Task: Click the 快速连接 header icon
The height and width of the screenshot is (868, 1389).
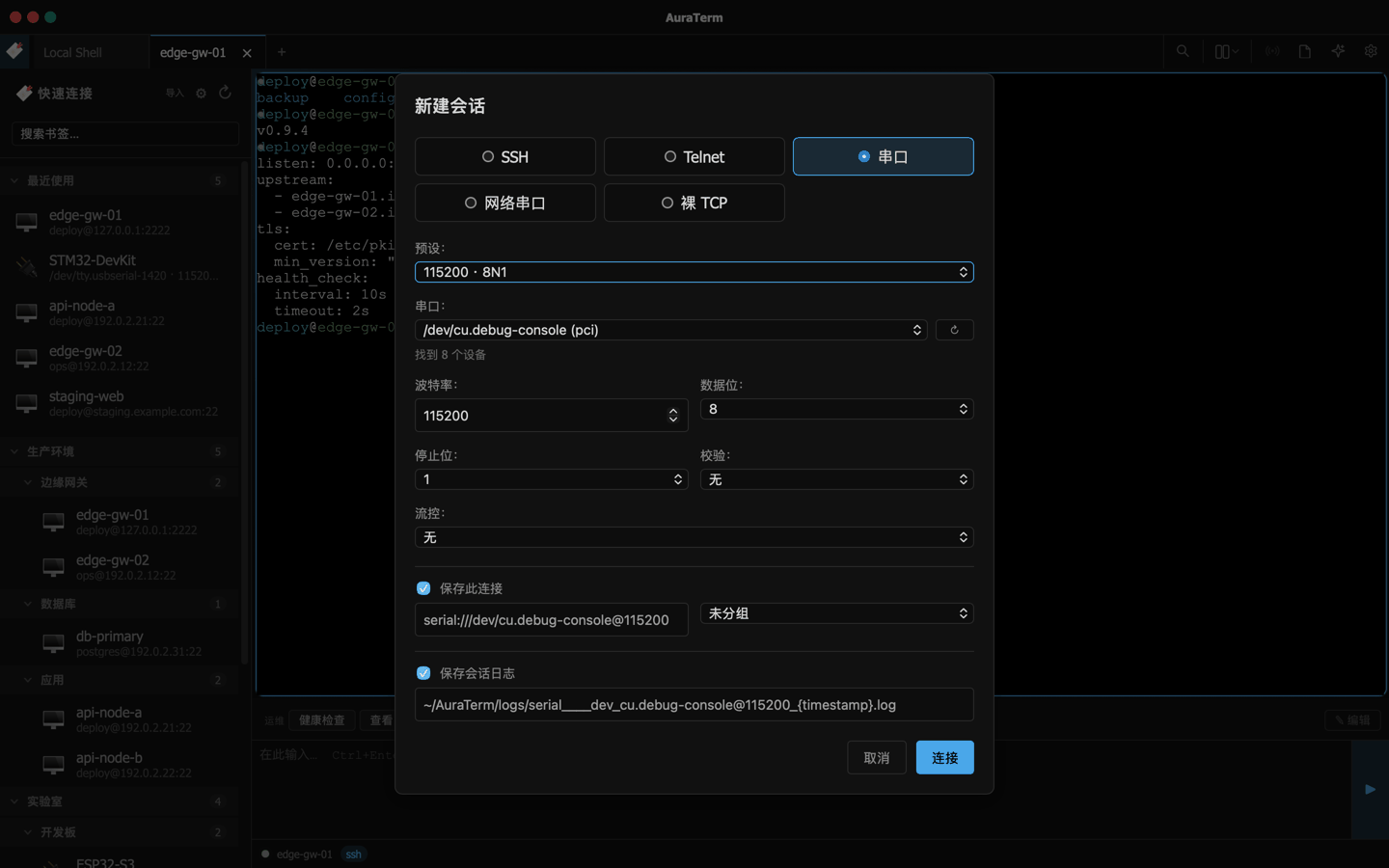Action: pos(24,93)
